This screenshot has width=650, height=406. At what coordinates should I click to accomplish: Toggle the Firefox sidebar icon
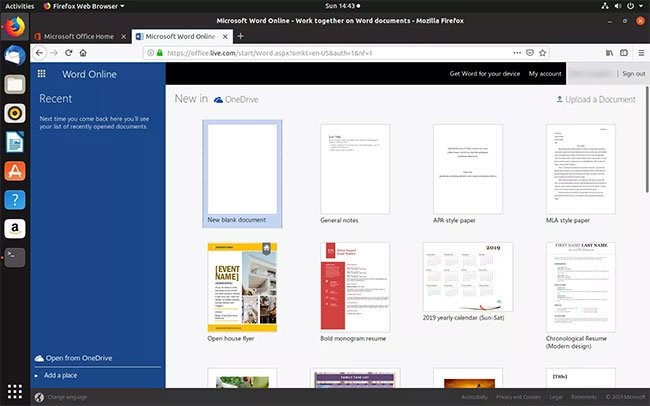click(624, 53)
